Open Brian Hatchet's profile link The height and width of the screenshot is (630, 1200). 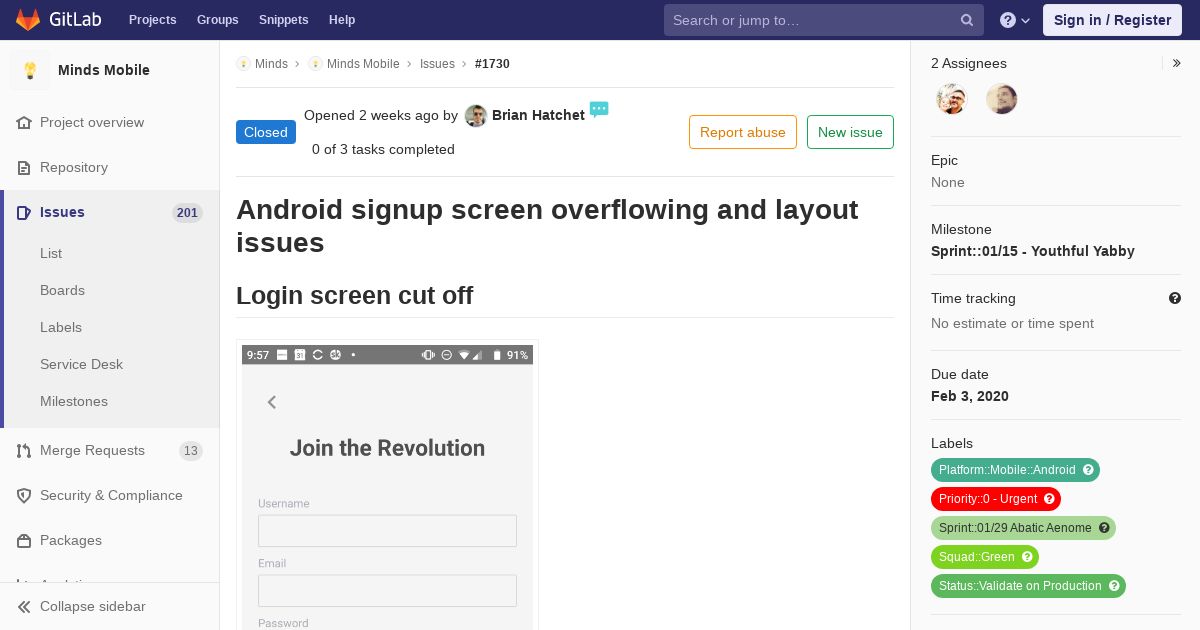(x=538, y=115)
